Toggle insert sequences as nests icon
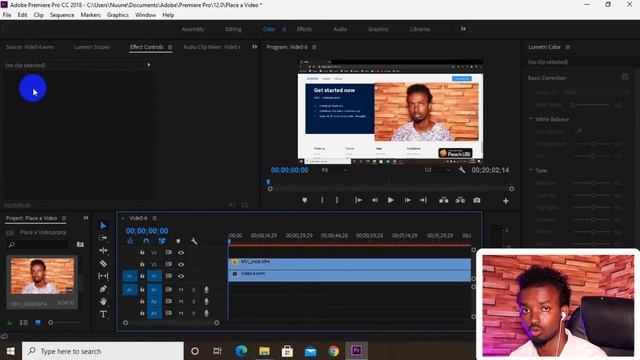The width and height of the screenshot is (640, 360). [130, 241]
